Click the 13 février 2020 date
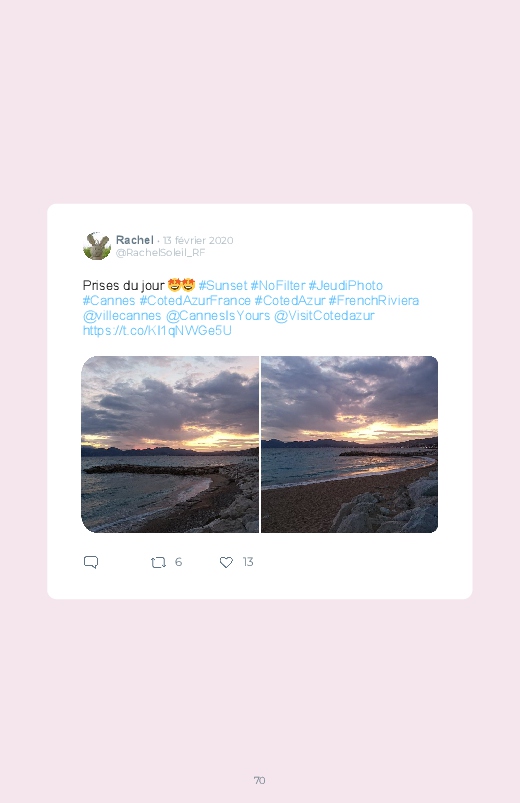 pos(198,240)
